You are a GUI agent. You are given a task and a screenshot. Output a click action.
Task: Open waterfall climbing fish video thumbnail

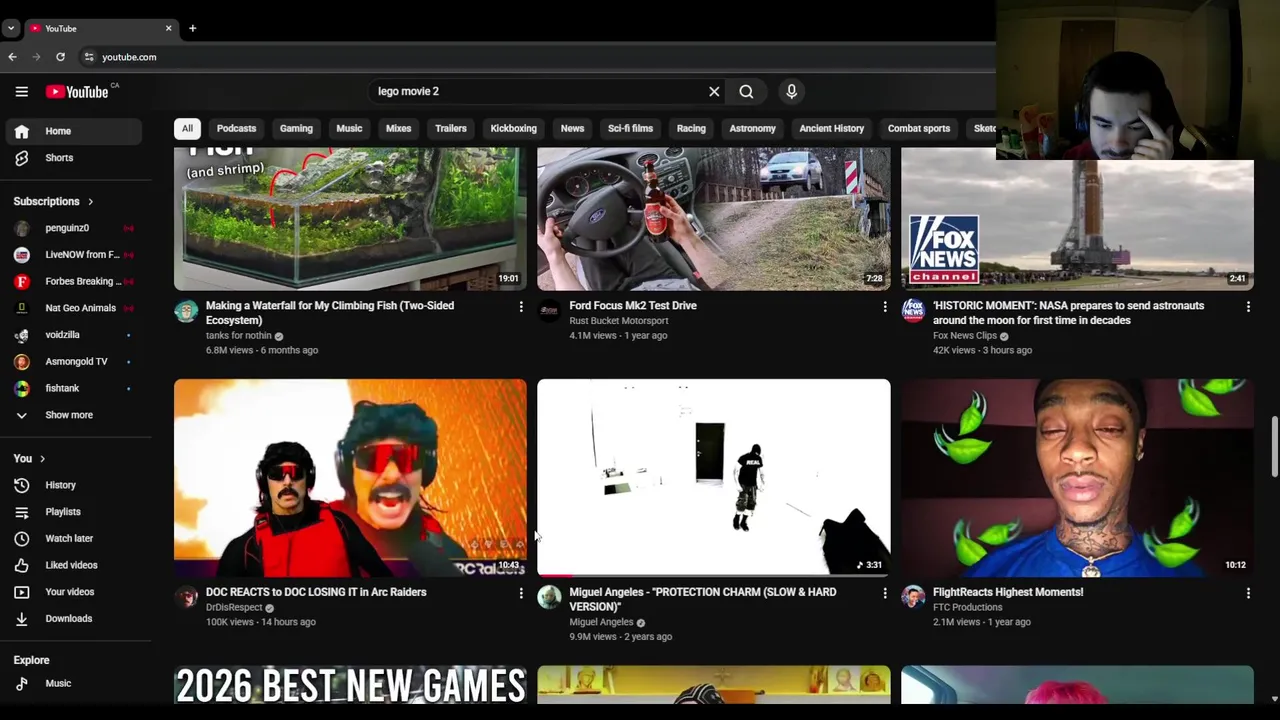[350, 219]
